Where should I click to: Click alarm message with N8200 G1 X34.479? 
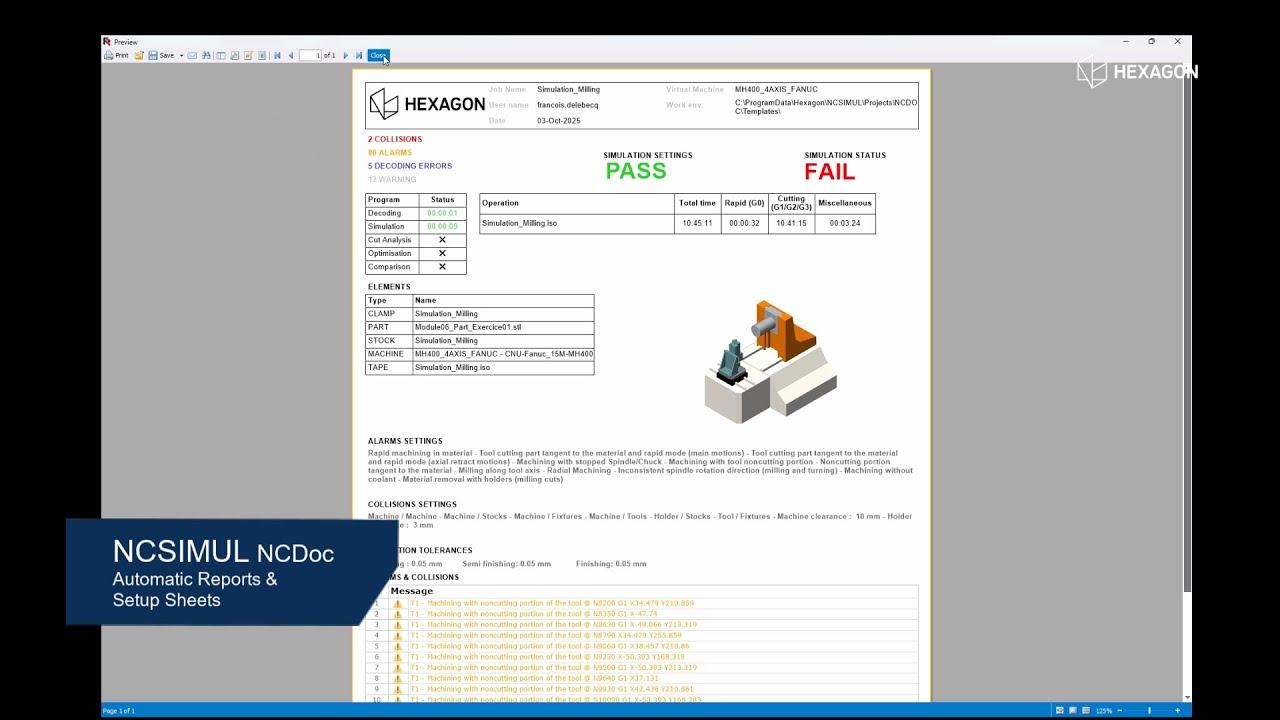click(x=552, y=603)
